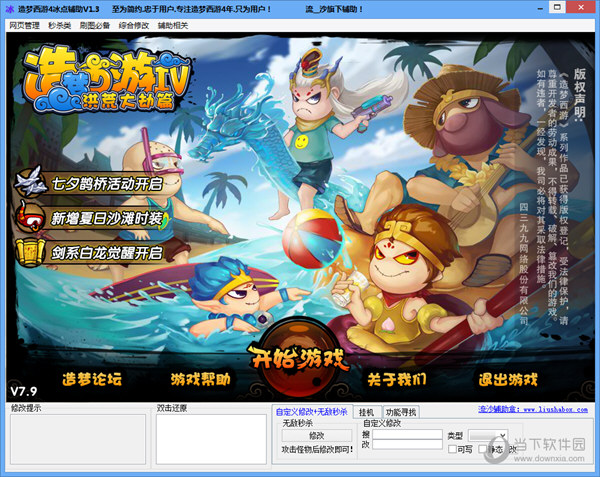Enable the 可写 checkbox
Image resolution: width=600 pixels, height=477 pixels.
452,449
